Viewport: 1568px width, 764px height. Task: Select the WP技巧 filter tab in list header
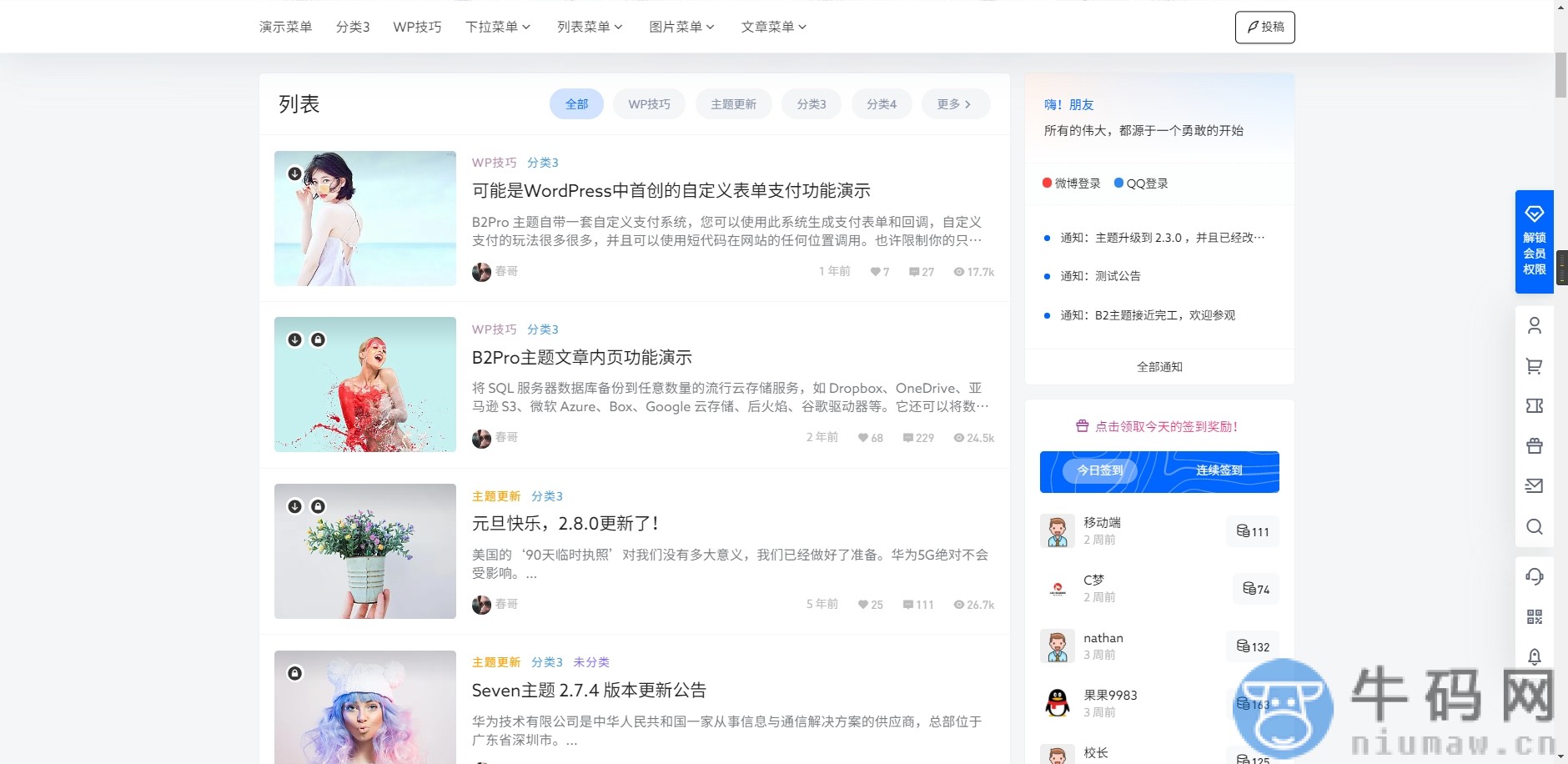tap(649, 104)
